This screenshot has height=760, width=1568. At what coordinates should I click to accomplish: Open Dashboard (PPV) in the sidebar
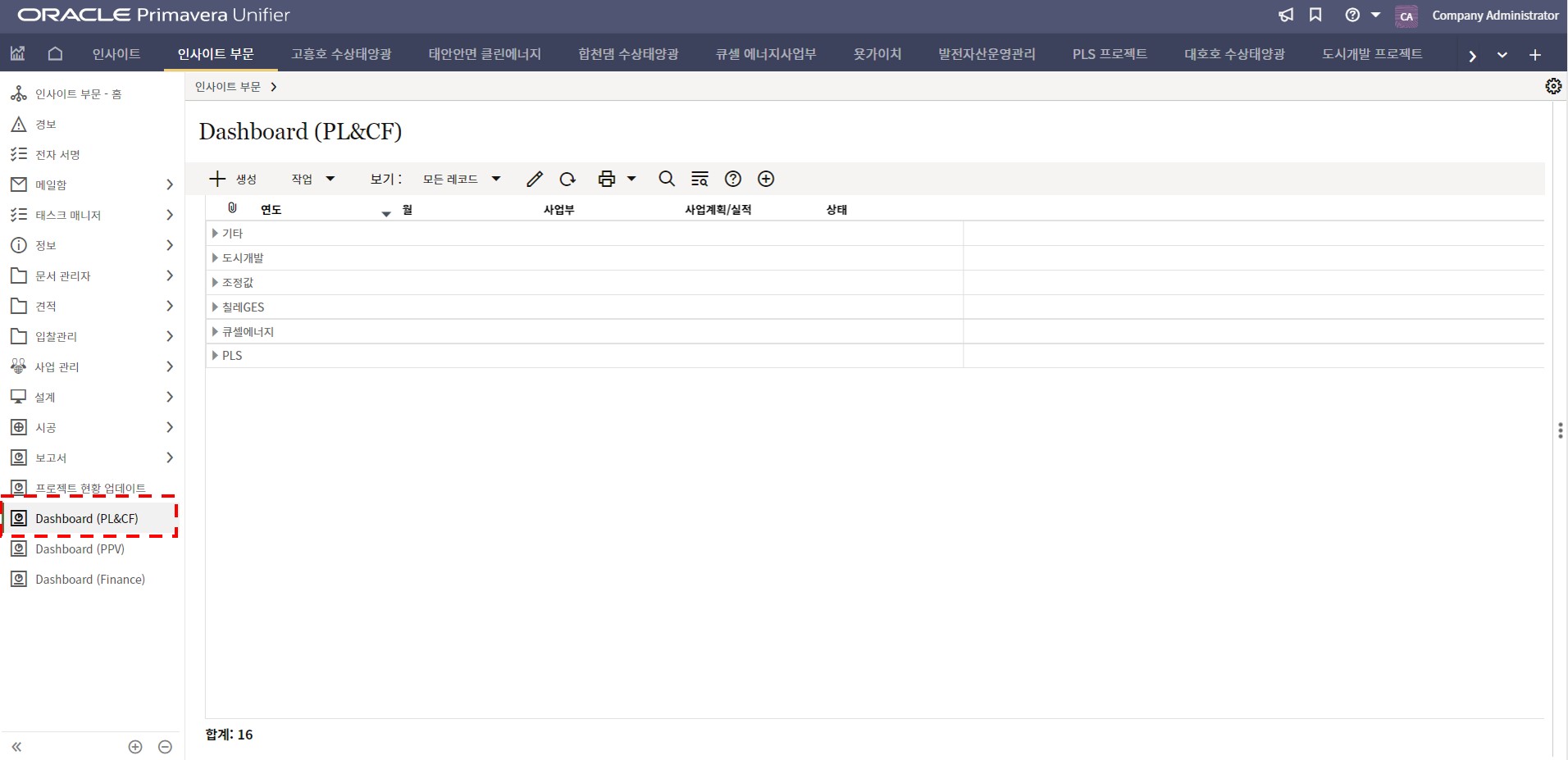(80, 549)
